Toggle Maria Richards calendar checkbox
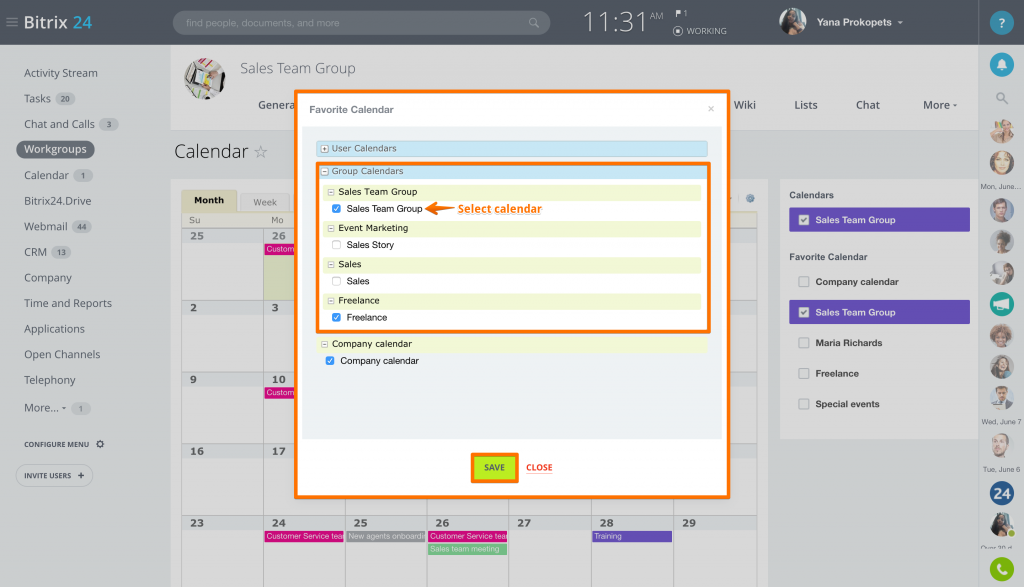This screenshot has width=1024, height=587. 804,343
